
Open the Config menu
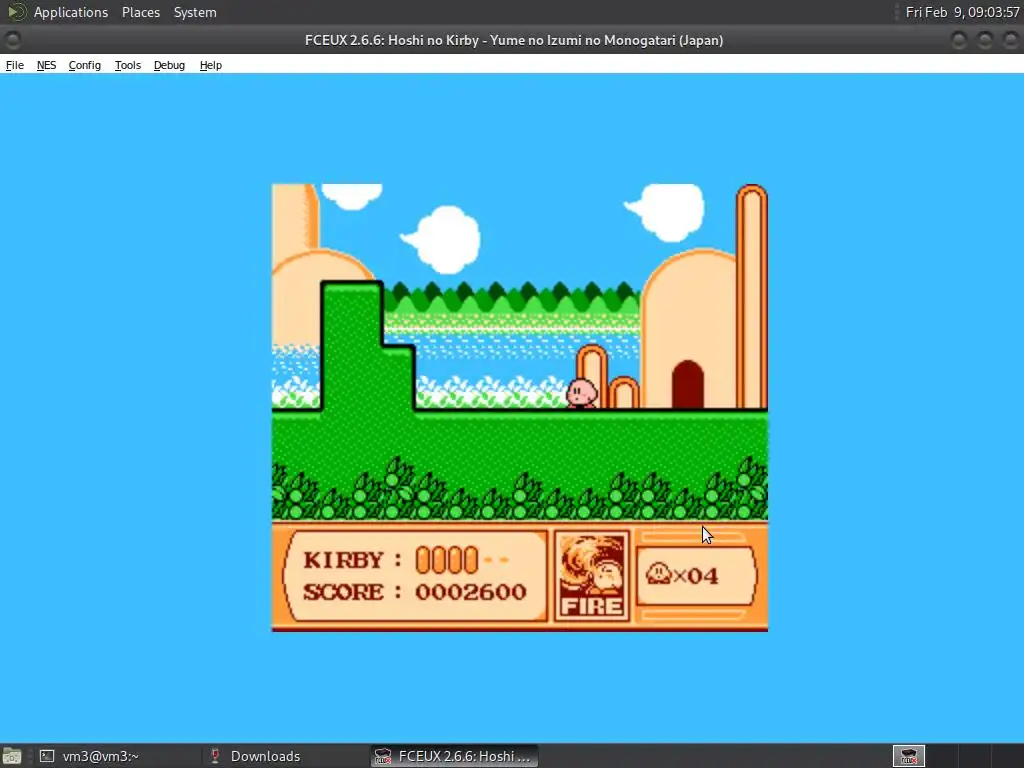[x=85, y=65]
